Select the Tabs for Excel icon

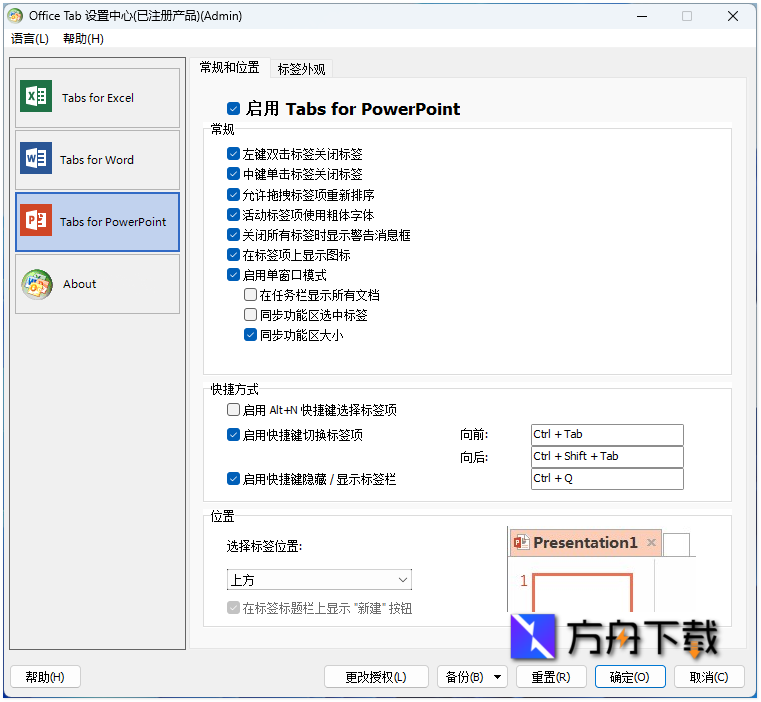(36, 96)
